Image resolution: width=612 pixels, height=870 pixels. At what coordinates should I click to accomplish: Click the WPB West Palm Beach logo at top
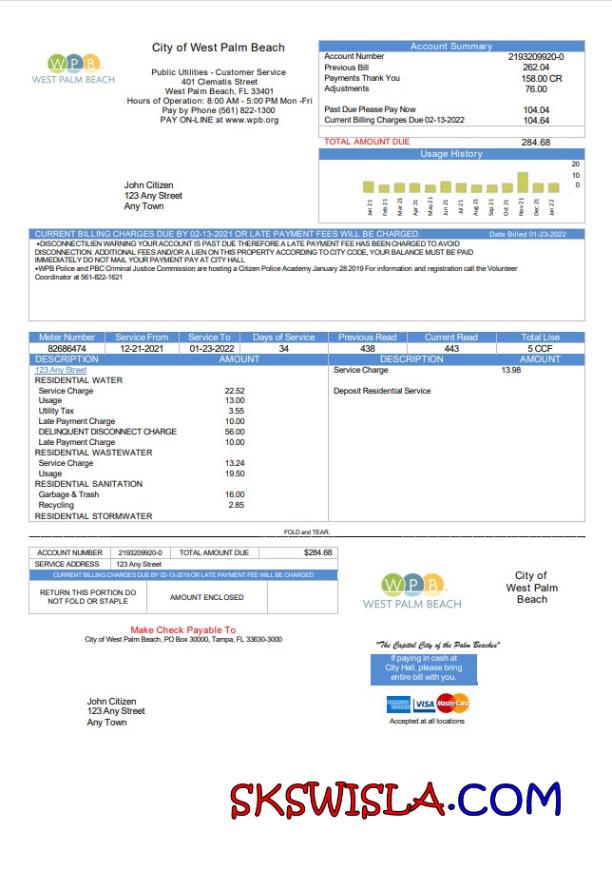[73, 68]
